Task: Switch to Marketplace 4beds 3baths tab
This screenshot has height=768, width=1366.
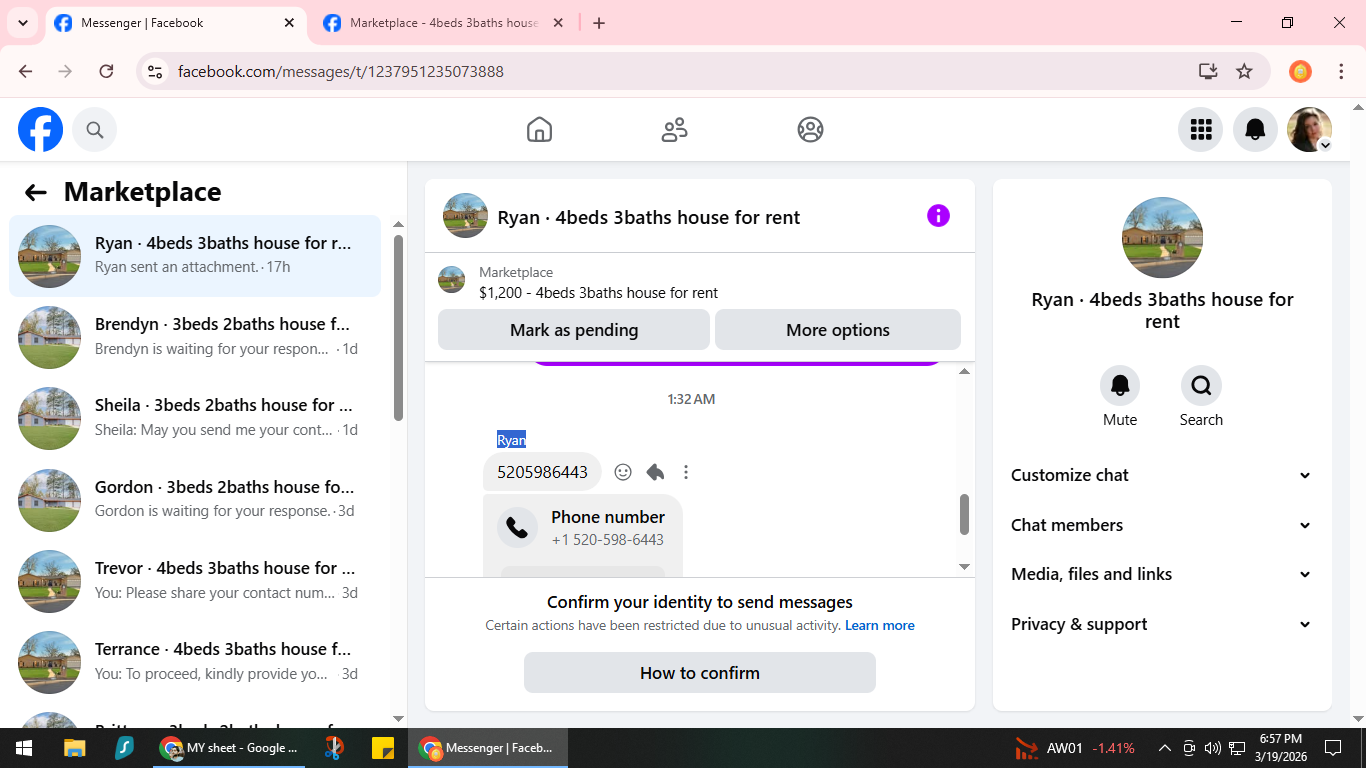Action: pyautogui.click(x=443, y=23)
